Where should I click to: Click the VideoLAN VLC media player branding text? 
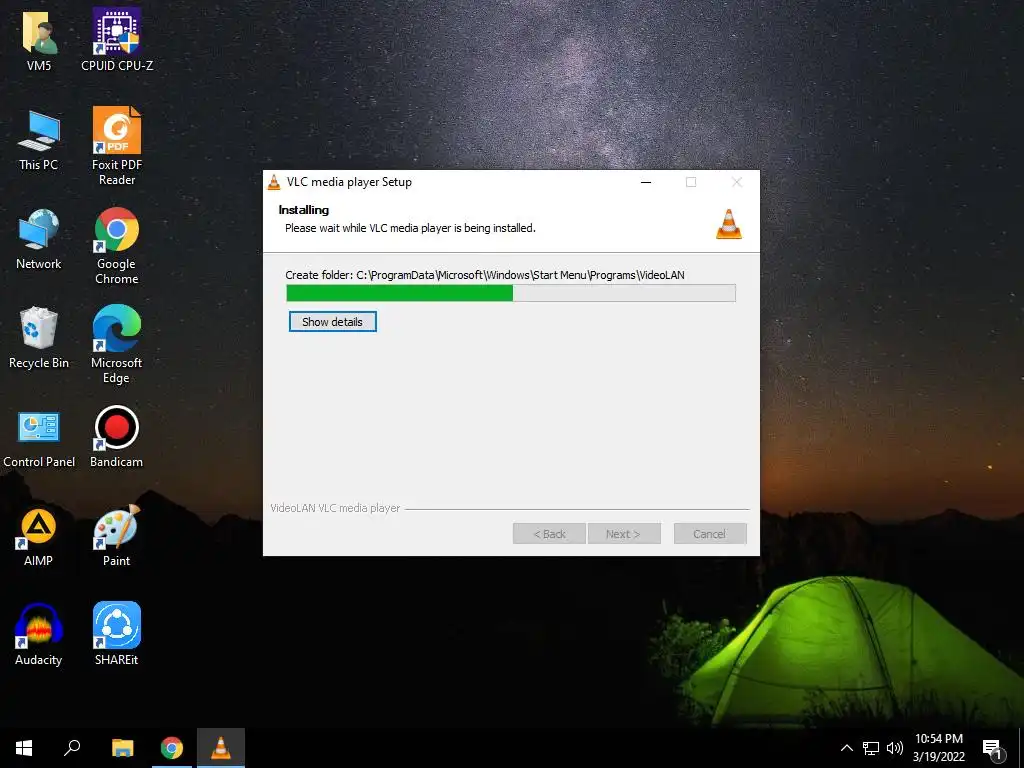[x=335, y=508]
